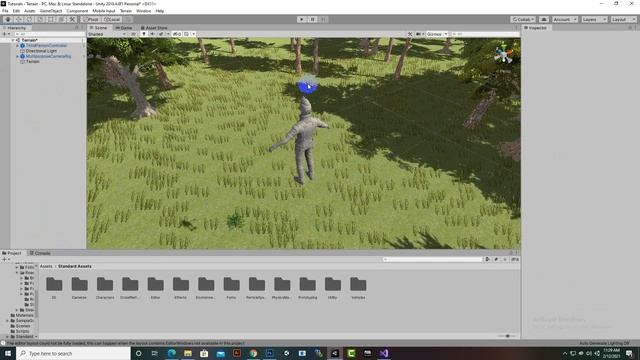
Task: Select the Move tool
Action: [x=18, y=19]
